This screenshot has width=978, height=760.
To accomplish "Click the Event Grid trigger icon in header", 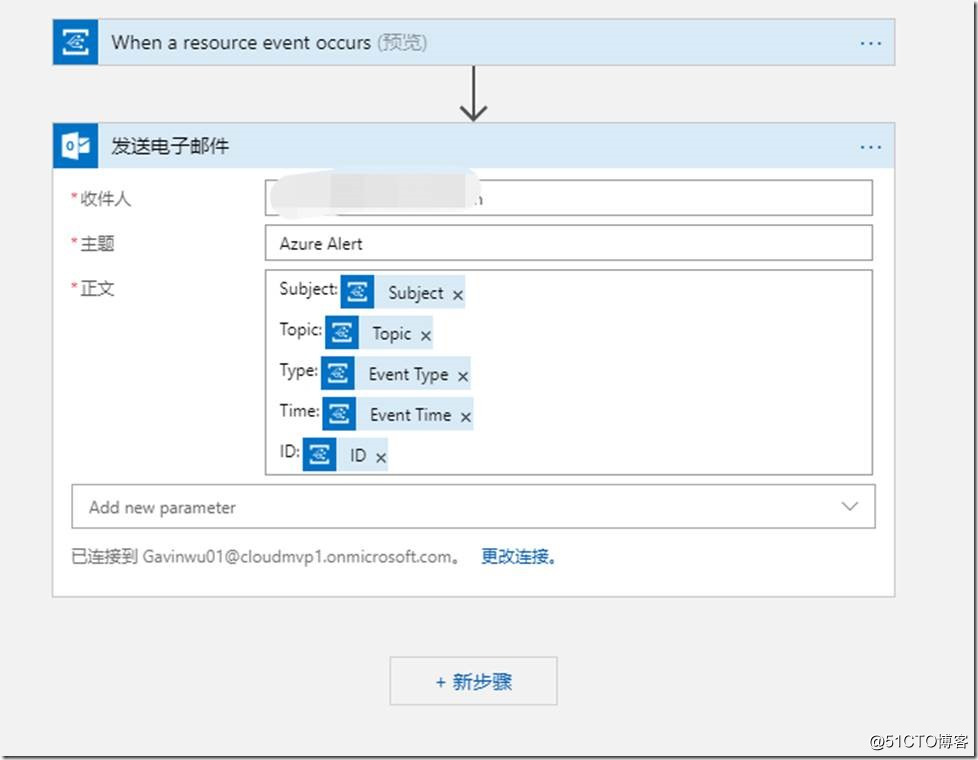I will coord(75,42).
